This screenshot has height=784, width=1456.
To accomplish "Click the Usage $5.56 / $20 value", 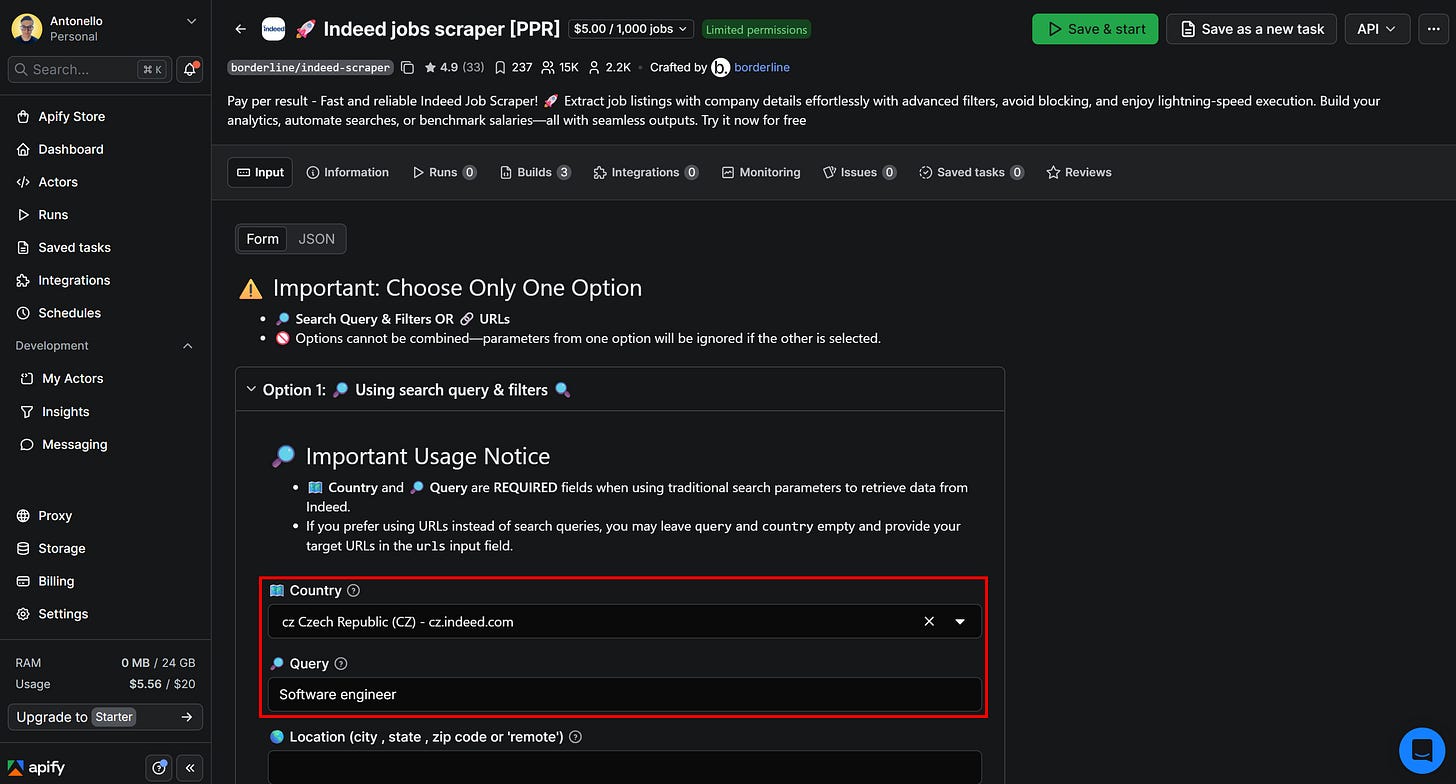I will point(162,684).
